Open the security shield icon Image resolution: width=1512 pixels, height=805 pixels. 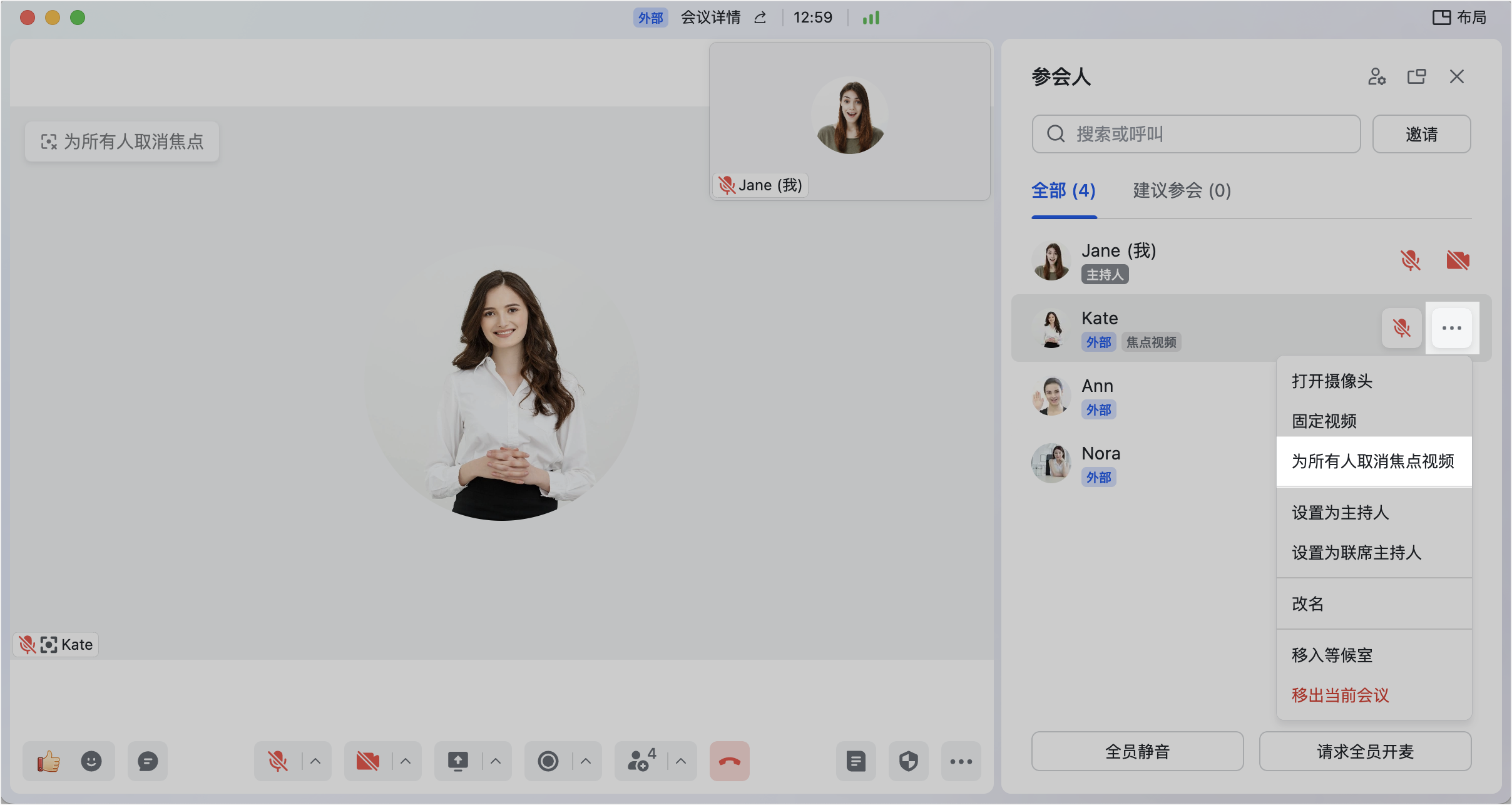909,761
